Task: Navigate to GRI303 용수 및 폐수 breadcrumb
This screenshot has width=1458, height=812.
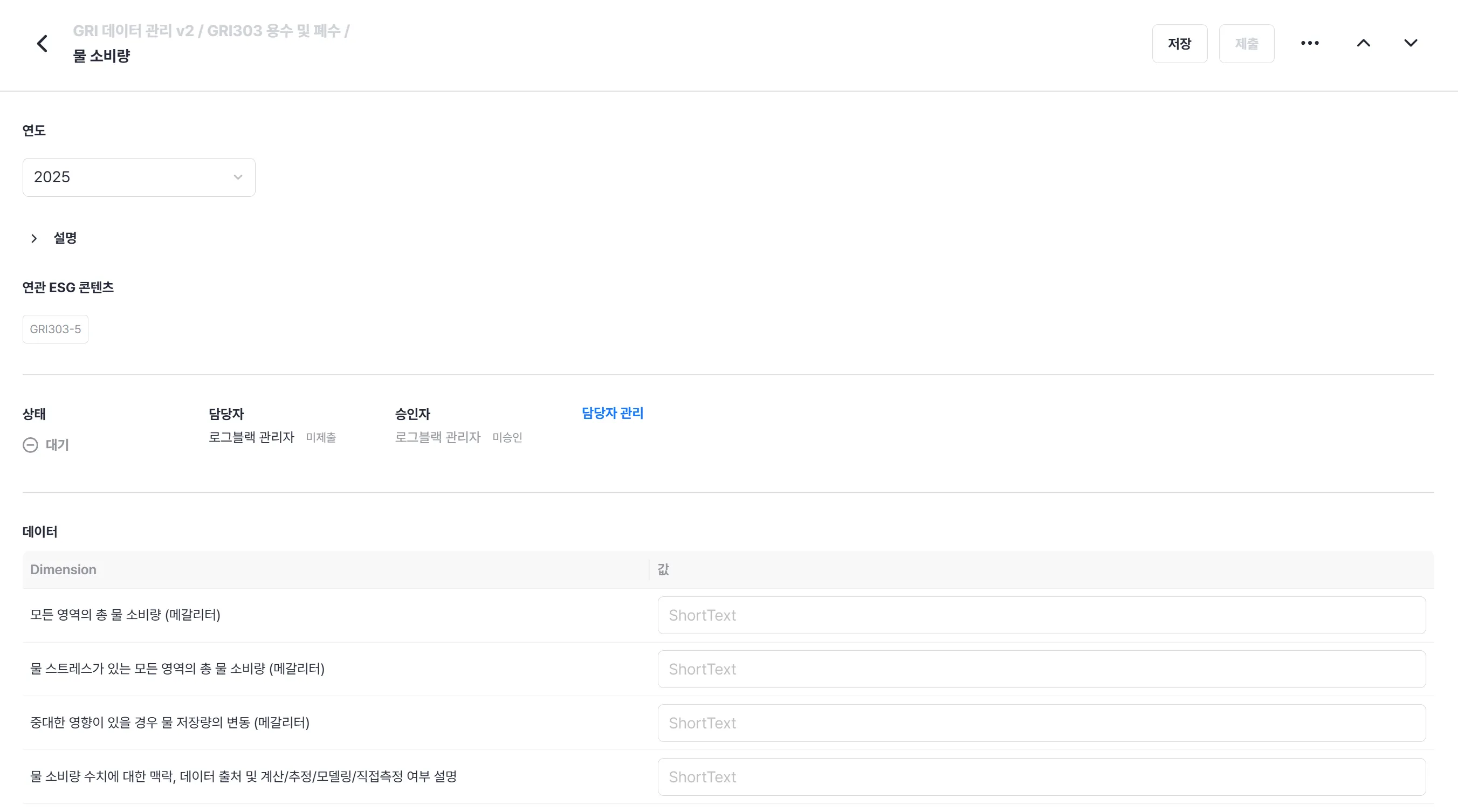Action: pos(273,31)
